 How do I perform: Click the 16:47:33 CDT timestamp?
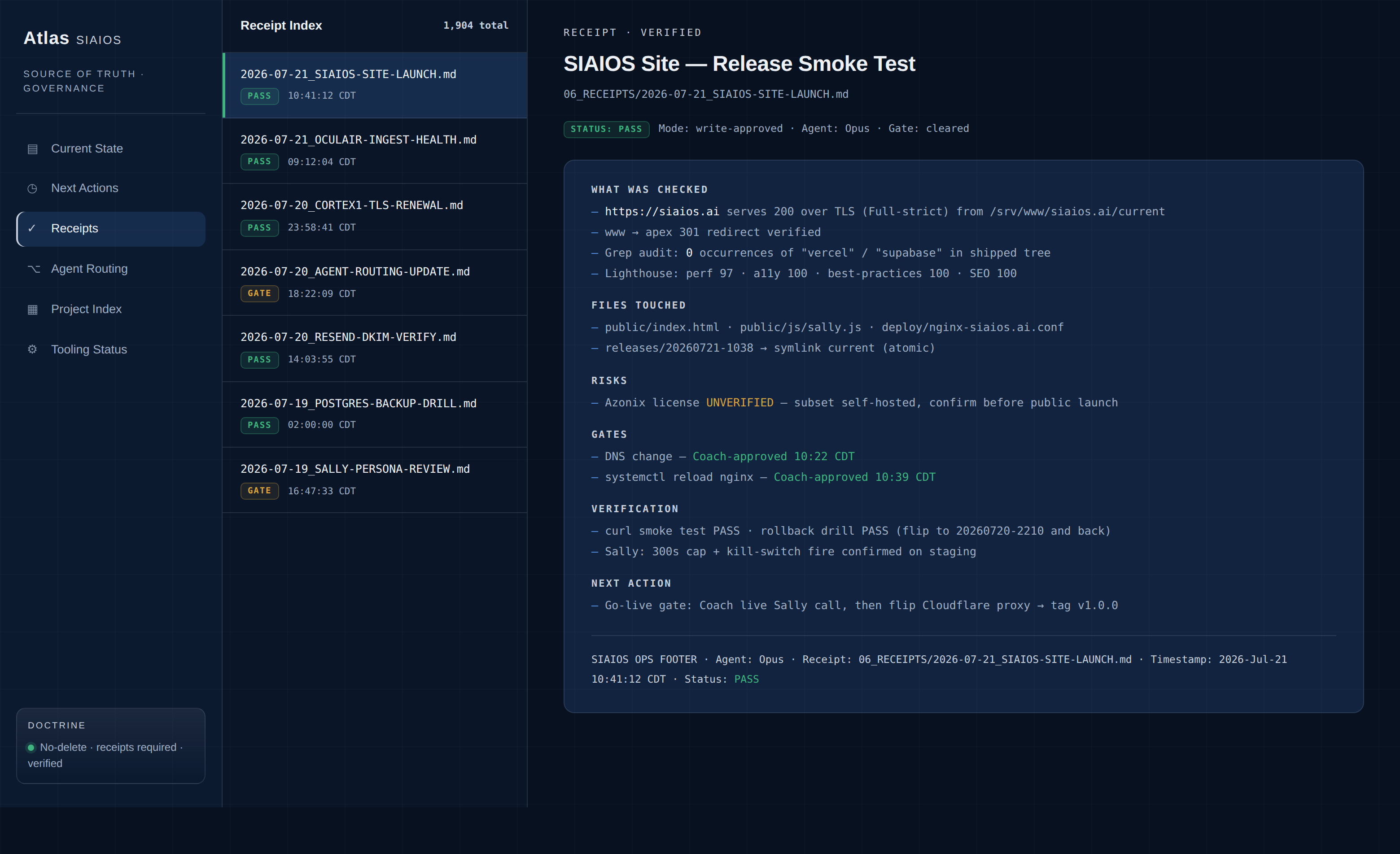click(x=322, y=491)
